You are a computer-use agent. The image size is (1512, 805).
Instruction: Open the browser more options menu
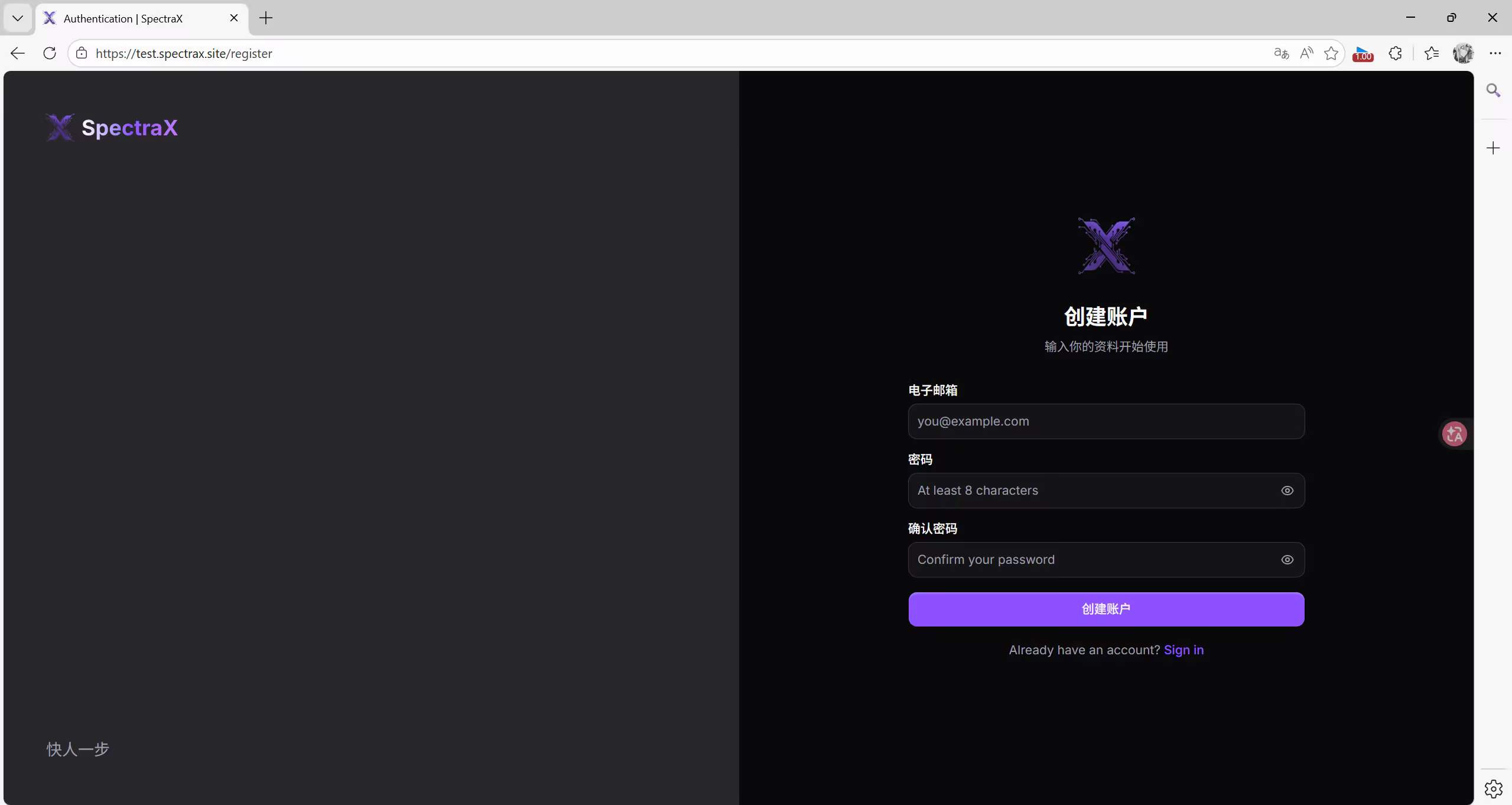pos(1495,53)
